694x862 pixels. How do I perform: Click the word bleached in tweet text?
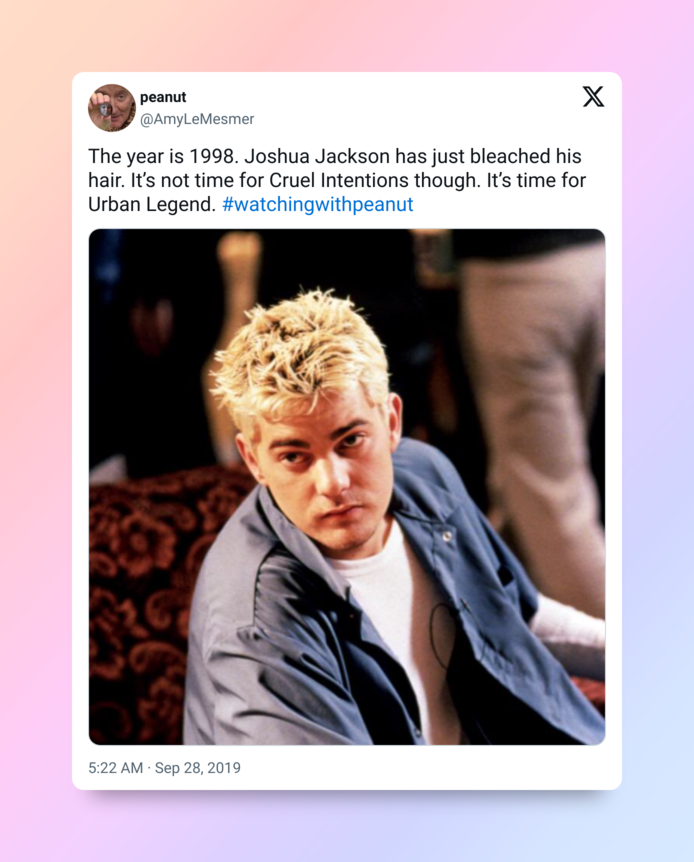pos(510,156)
